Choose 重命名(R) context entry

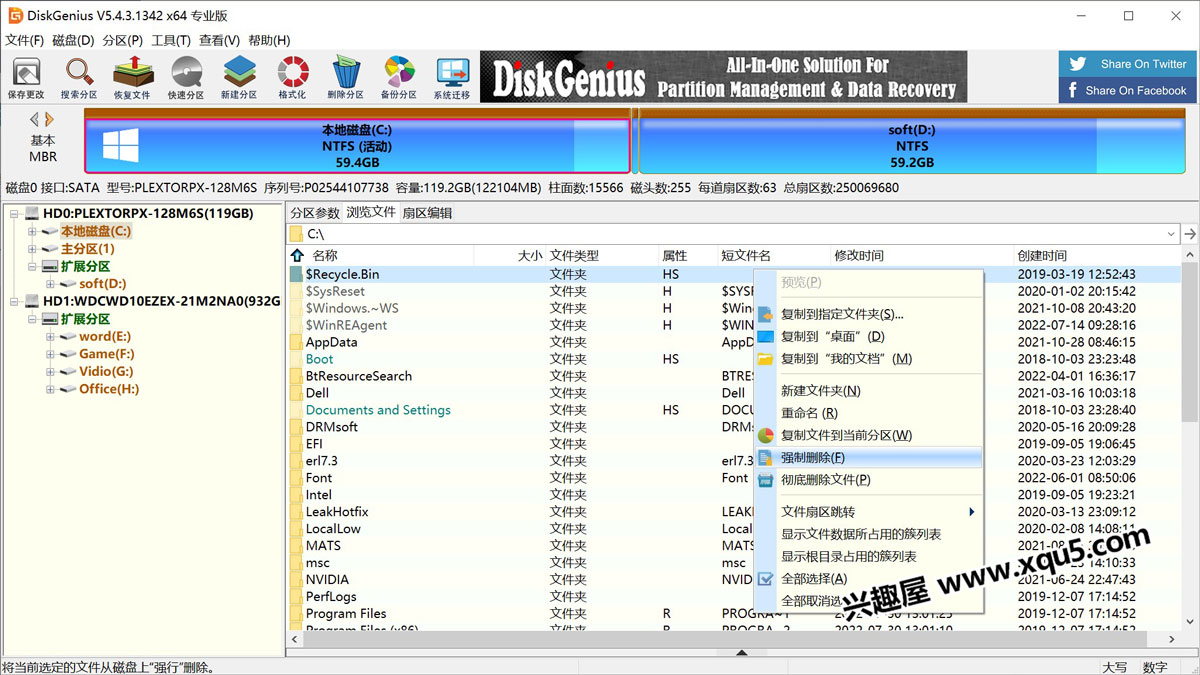(868, 413)
